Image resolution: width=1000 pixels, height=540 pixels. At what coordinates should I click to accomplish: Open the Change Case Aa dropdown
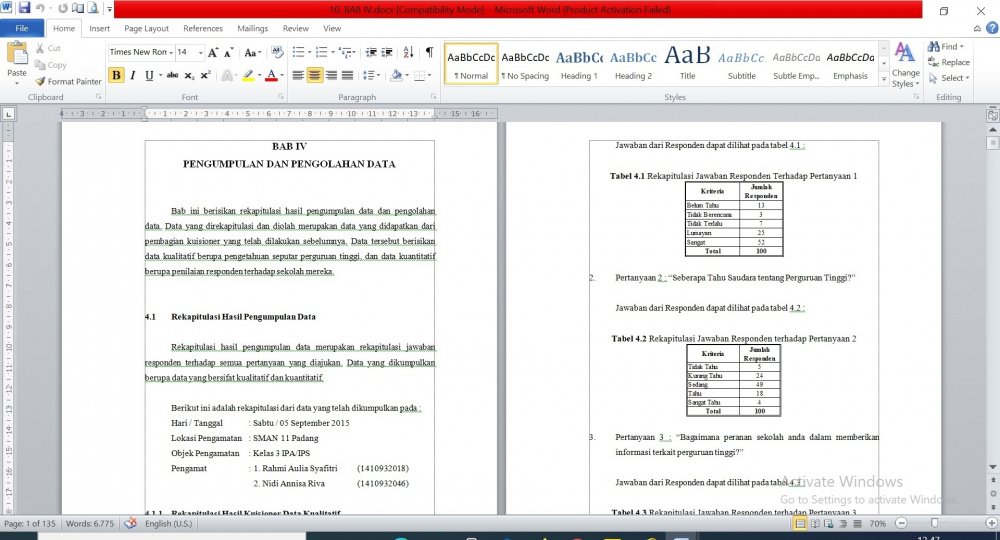tap(253, 52)
